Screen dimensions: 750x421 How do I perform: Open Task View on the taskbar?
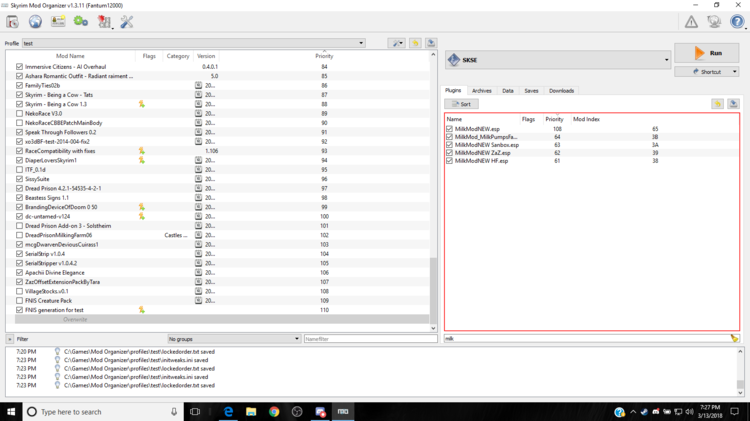[x=195, y=411]
